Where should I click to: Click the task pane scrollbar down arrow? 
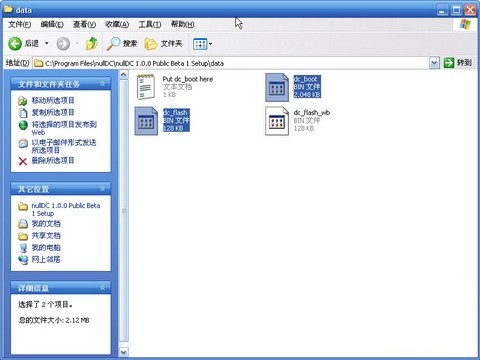click(x=123, y=352)
